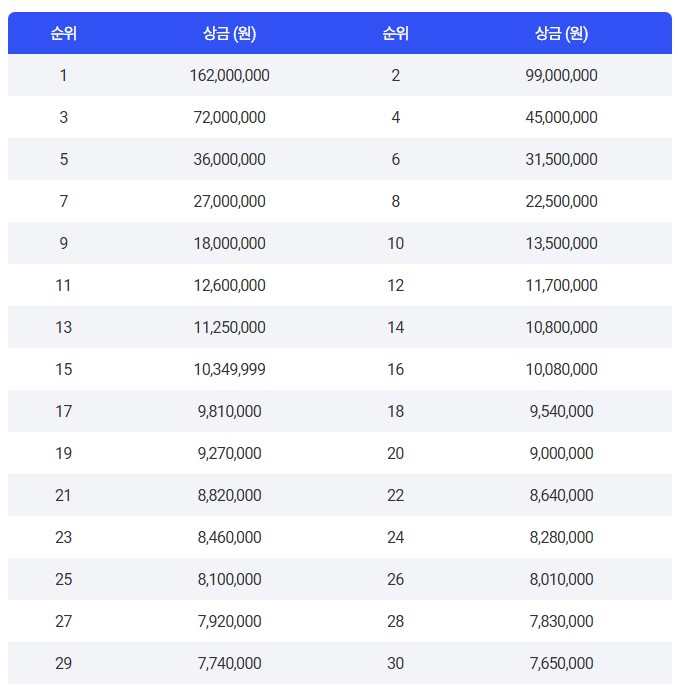
Task: Click the 36,000,000 cell
Action: point(229,159)
